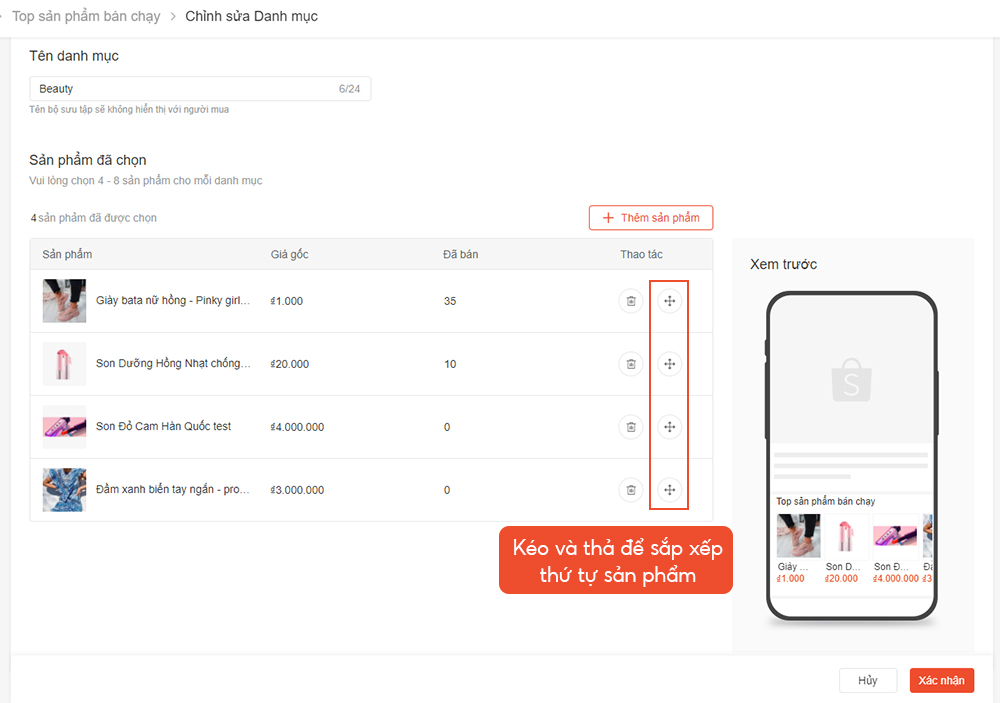Click reorder icon for Son Dưỡng Hồng Nhật
1000x703 pixels.
[x=669, y=364]
